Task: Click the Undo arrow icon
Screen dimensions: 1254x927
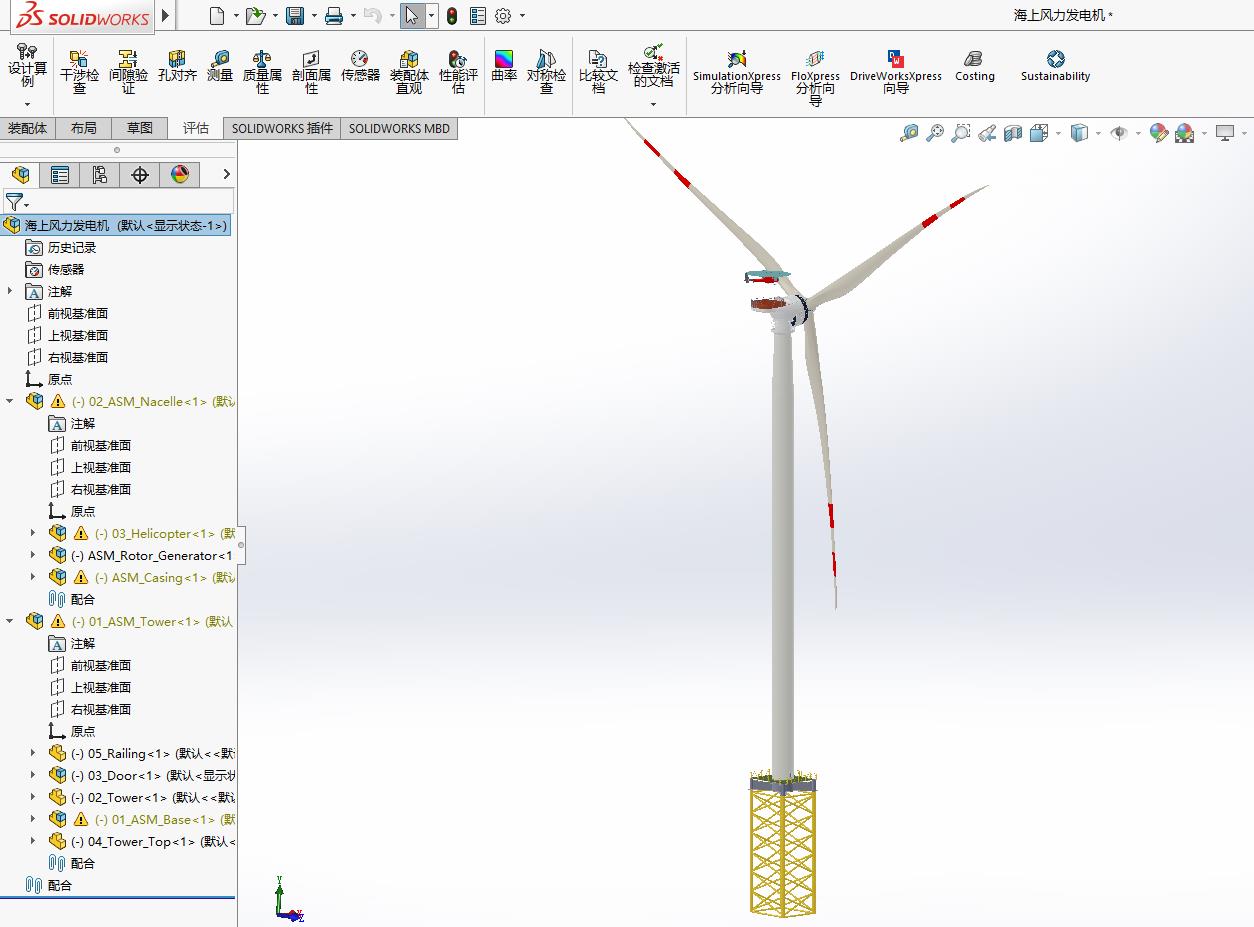Action: click(x=372, y=16)
